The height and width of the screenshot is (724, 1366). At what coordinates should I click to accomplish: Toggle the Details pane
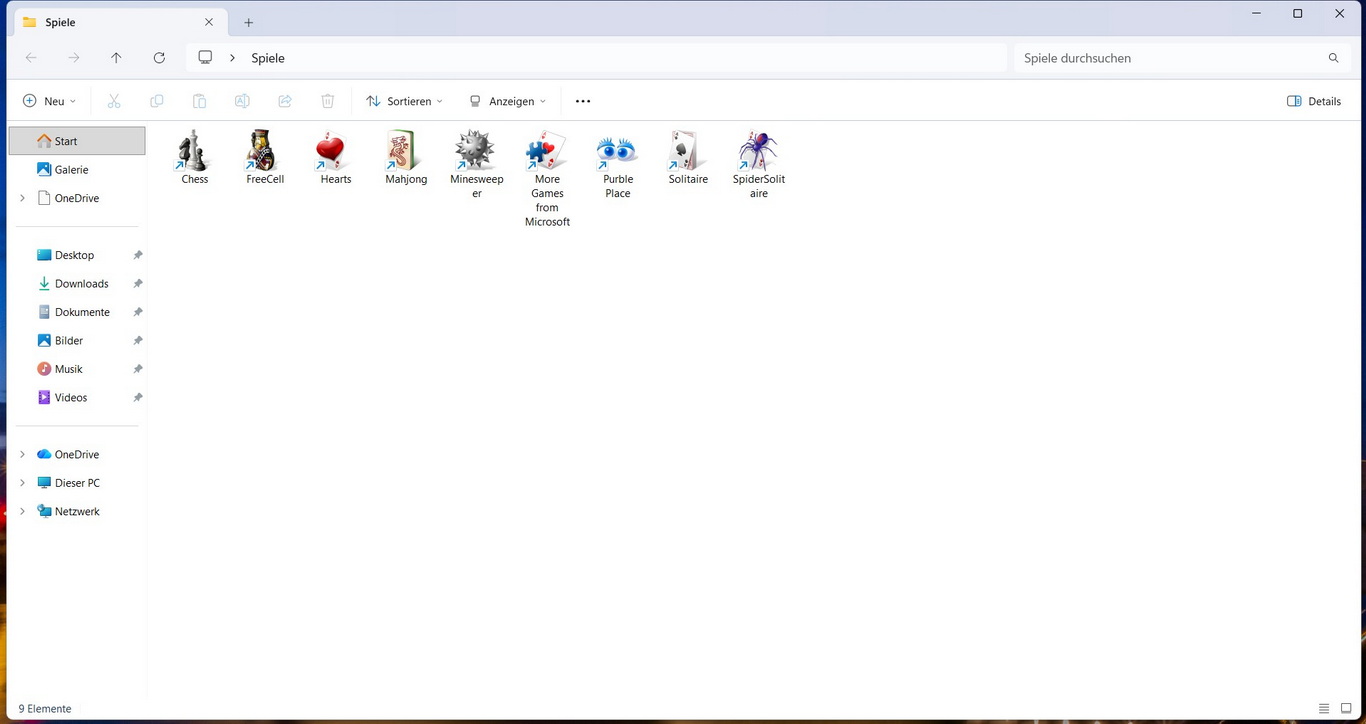(x=1314, y=101)
